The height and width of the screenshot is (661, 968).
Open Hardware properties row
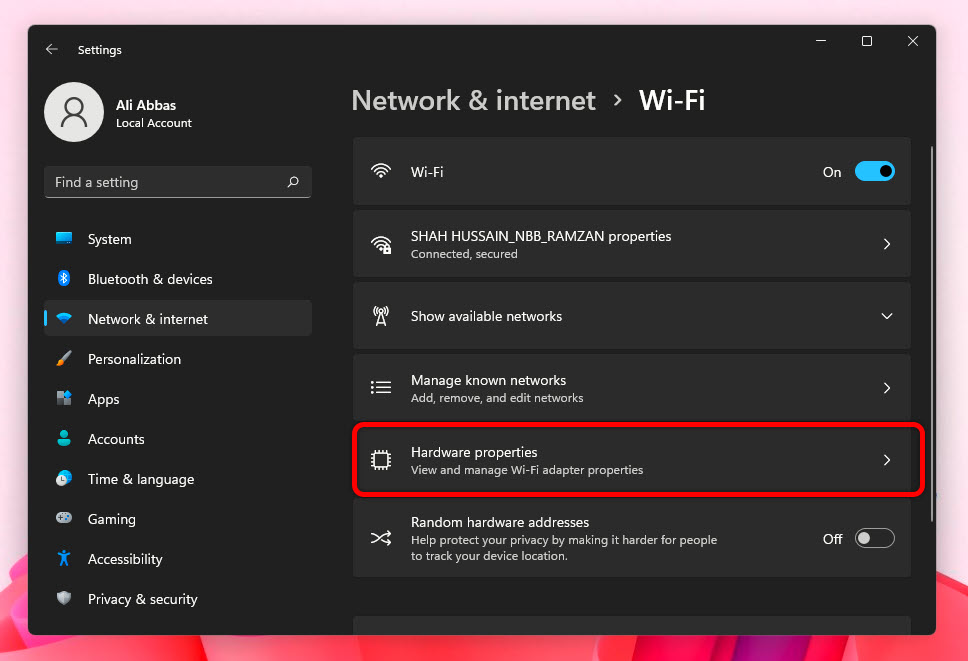click(632, 460)
